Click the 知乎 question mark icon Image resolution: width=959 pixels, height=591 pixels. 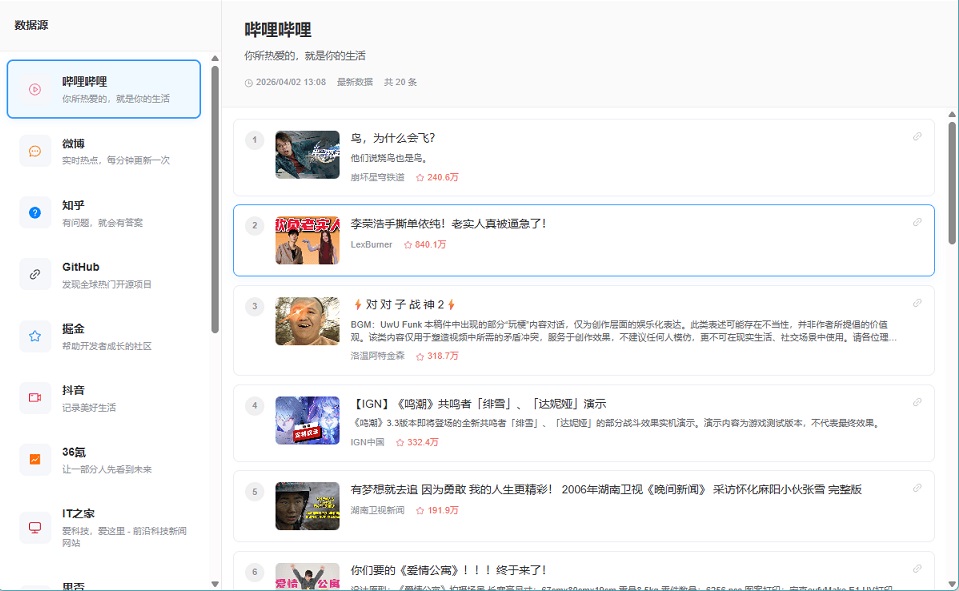pyautogui.click(x=35, y=212)
